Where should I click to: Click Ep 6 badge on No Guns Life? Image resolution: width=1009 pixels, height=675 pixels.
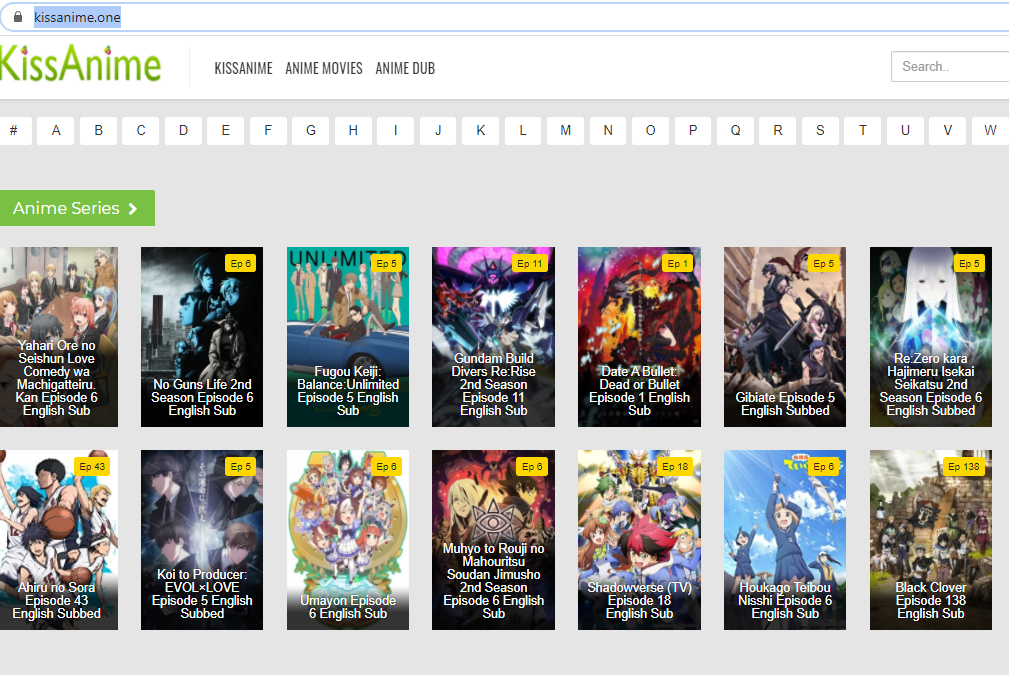click(x=241, y=263)
